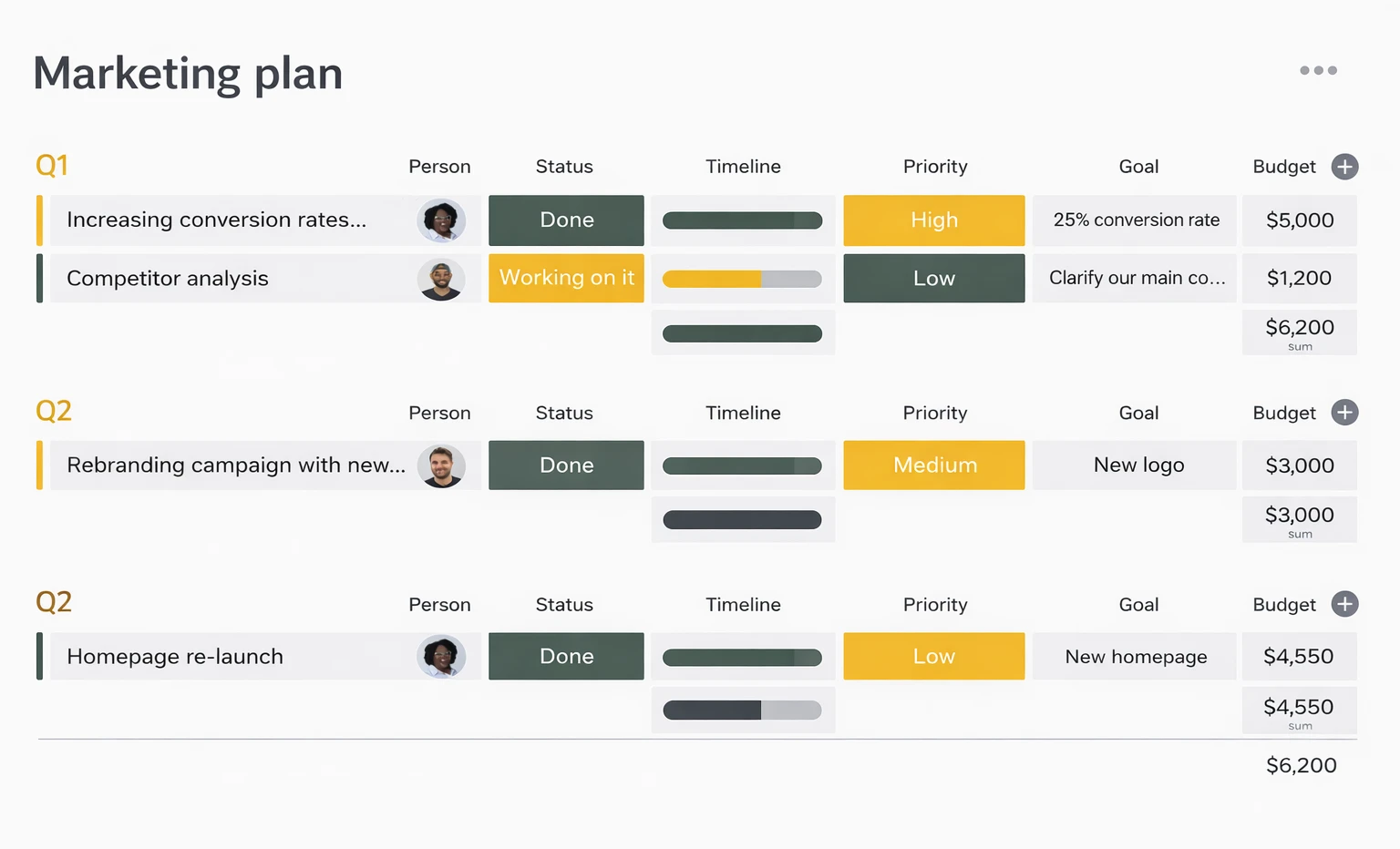The width and height of the screenshot is (1400, 849).
Task: Collapse the Q1 group title
Action: point(52,166)
